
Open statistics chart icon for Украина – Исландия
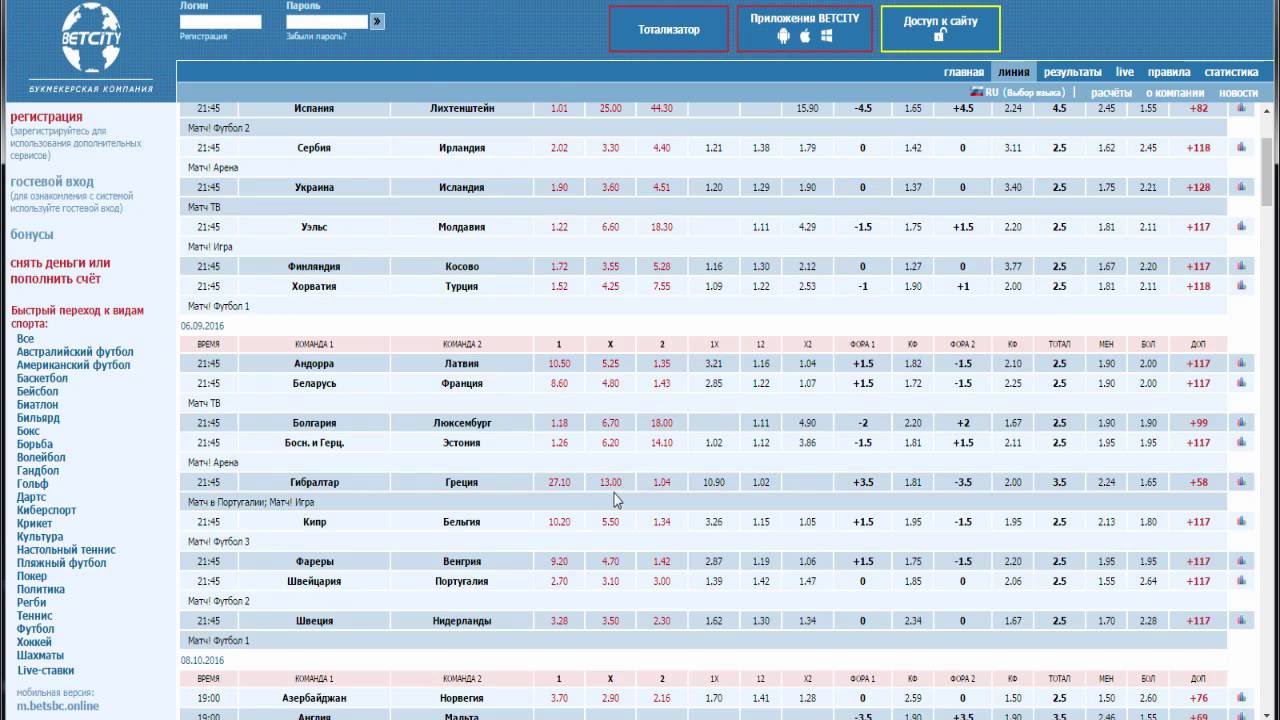pos(1242,187)
